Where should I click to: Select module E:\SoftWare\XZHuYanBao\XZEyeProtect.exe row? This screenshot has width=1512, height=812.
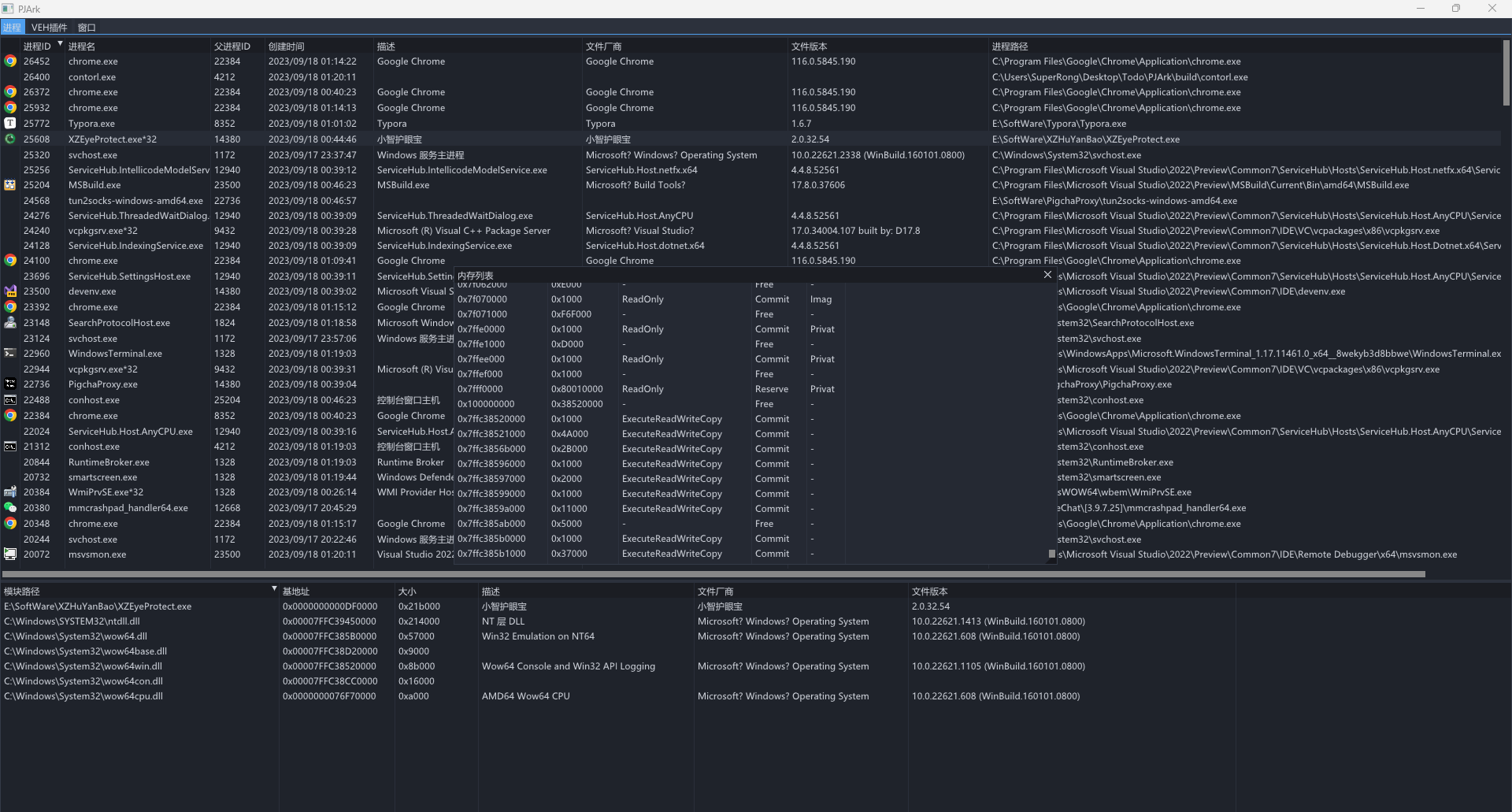pos(618,606)
